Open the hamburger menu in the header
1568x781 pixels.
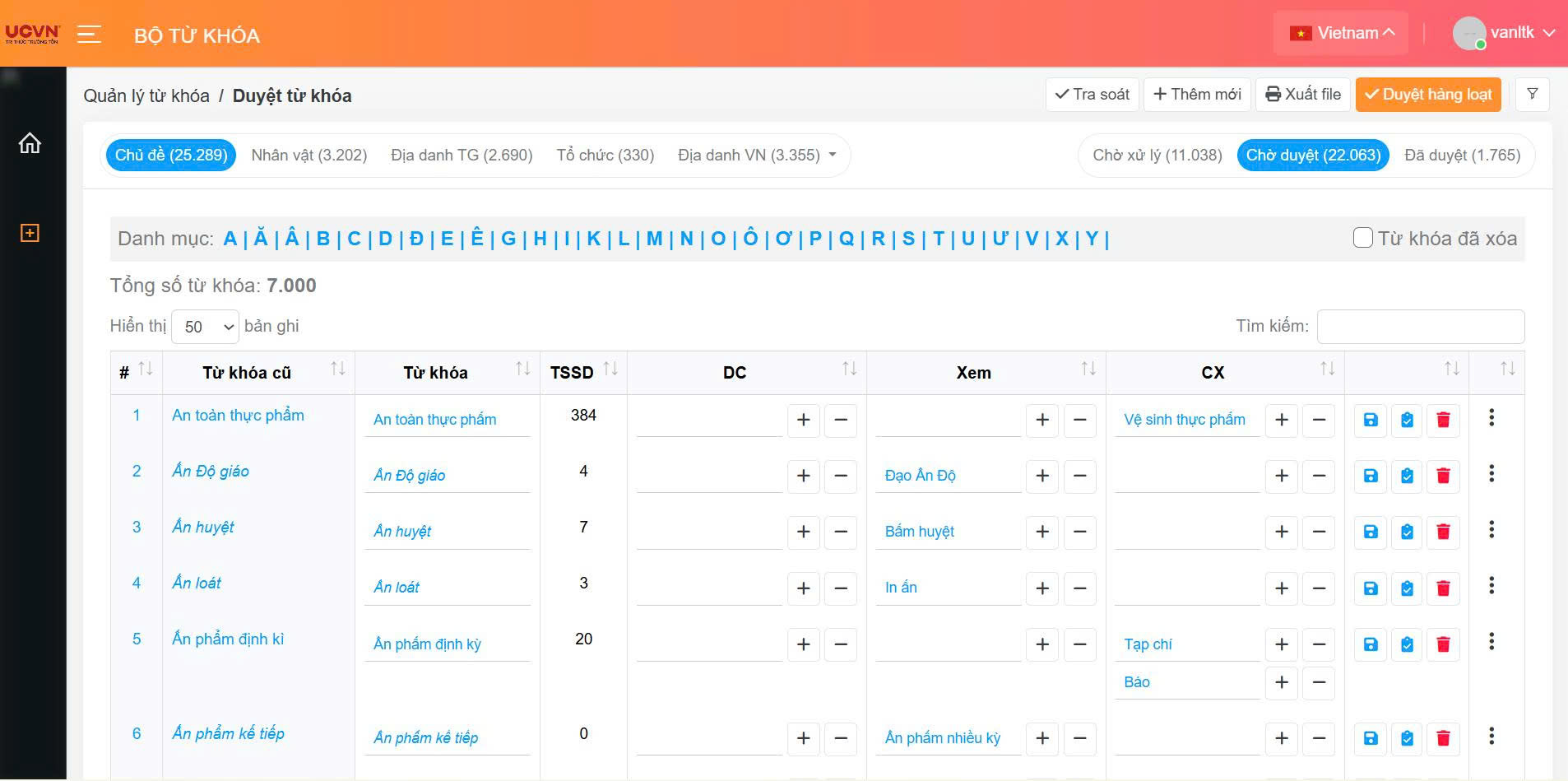click(x=89, y=35)
